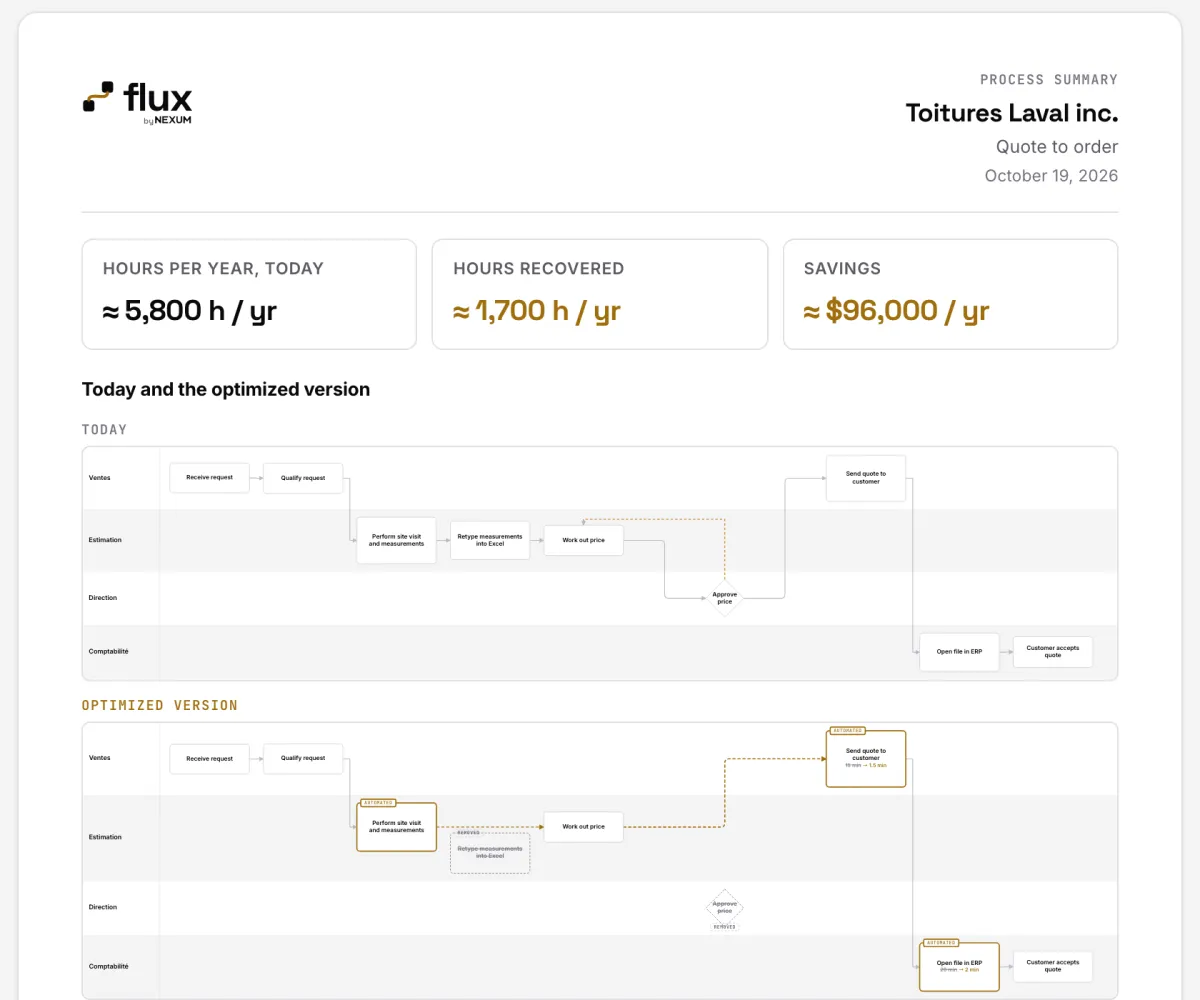Select automated 'Open file in ERP' node

coord(959,967)
